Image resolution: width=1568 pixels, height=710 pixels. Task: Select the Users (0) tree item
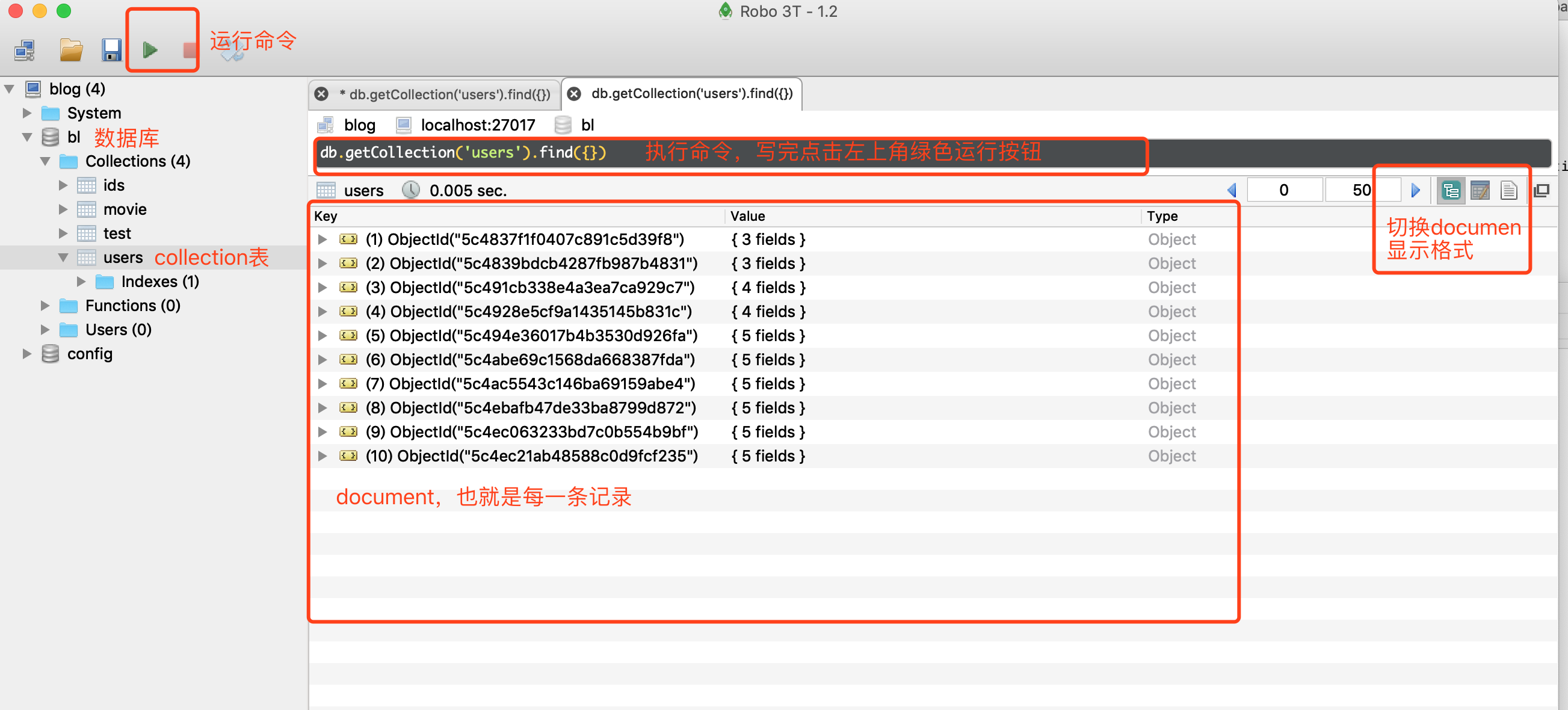118,330
